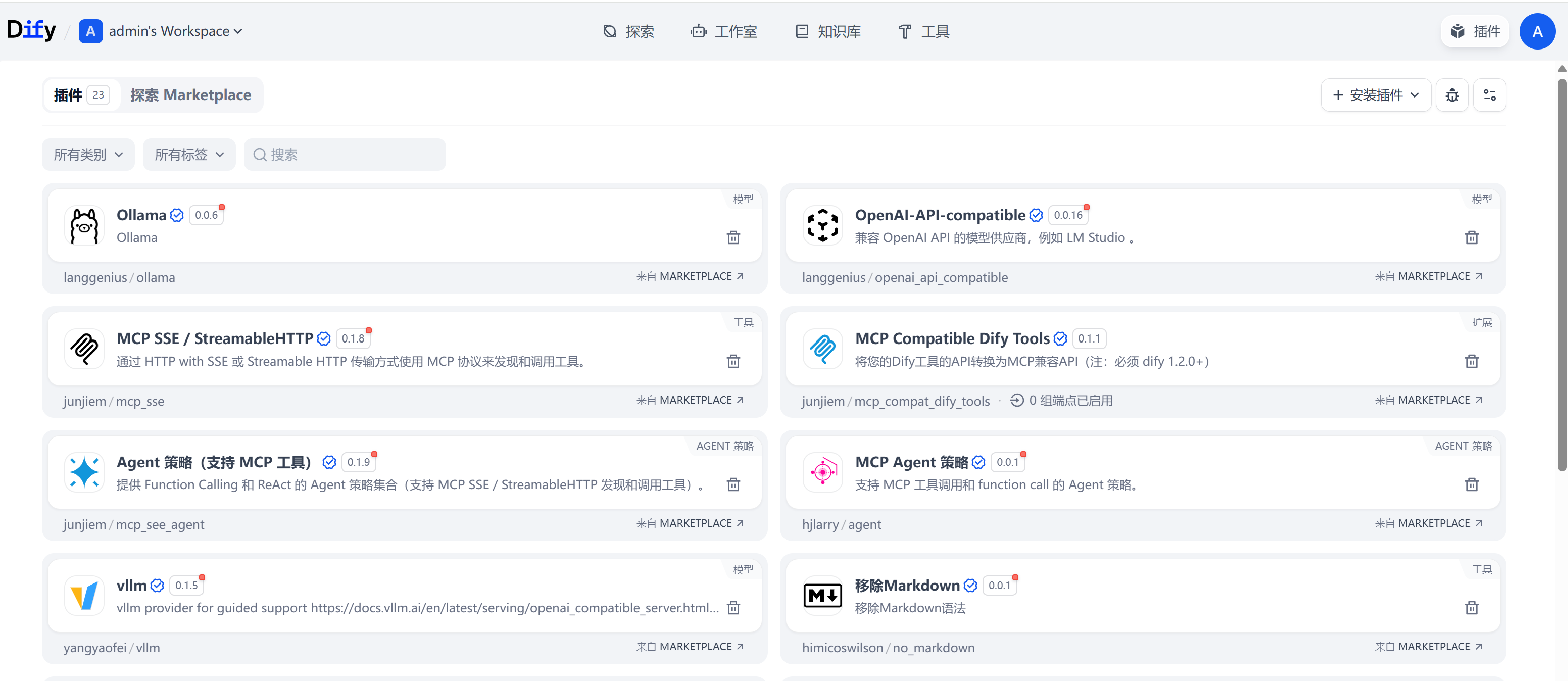Viewport: 1568px width, 681px height.
Task: Click the workspace A avatar icon
Action: click(x=90, y=31)
